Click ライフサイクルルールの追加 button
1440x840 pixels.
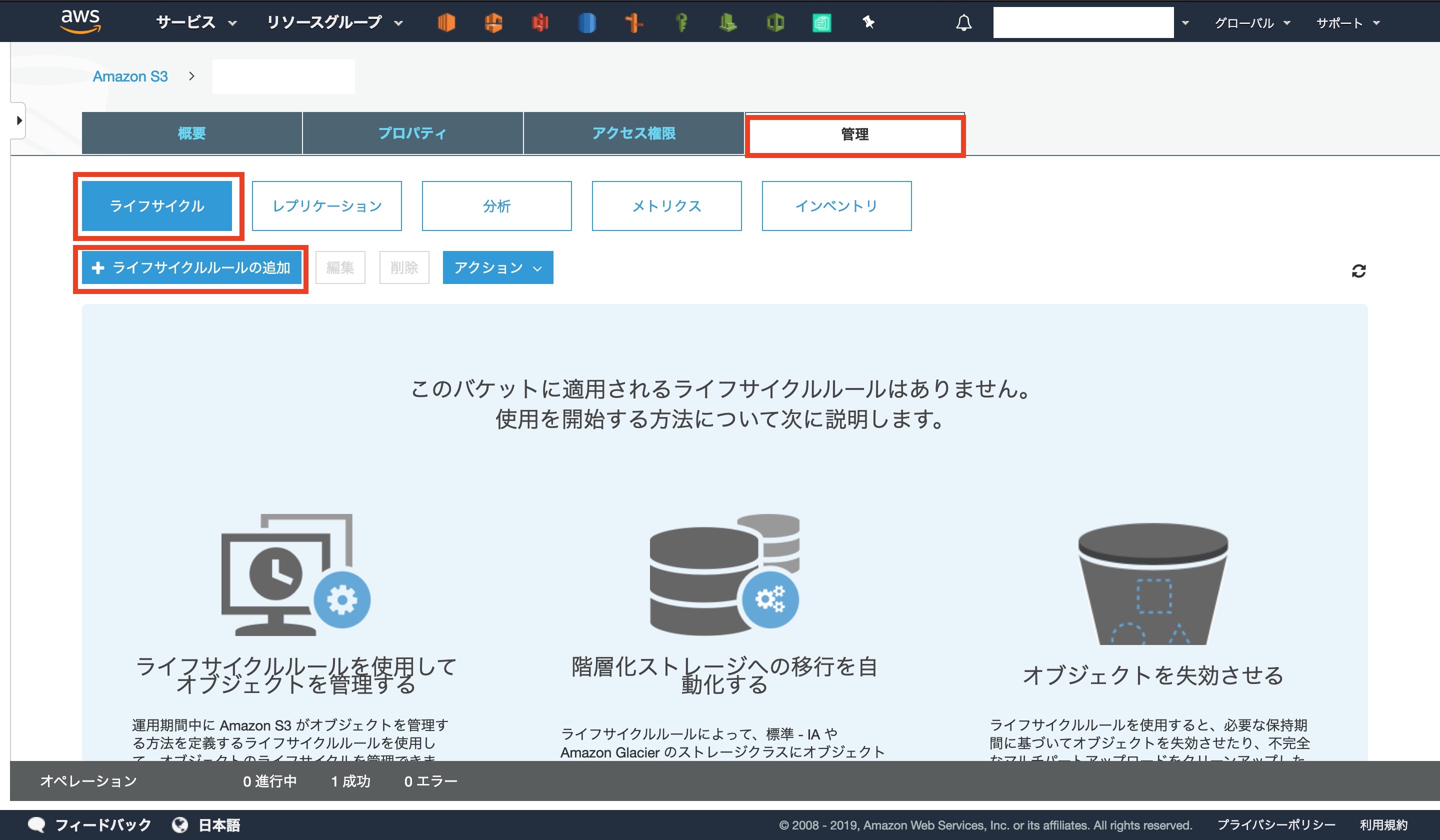point(191,267)
